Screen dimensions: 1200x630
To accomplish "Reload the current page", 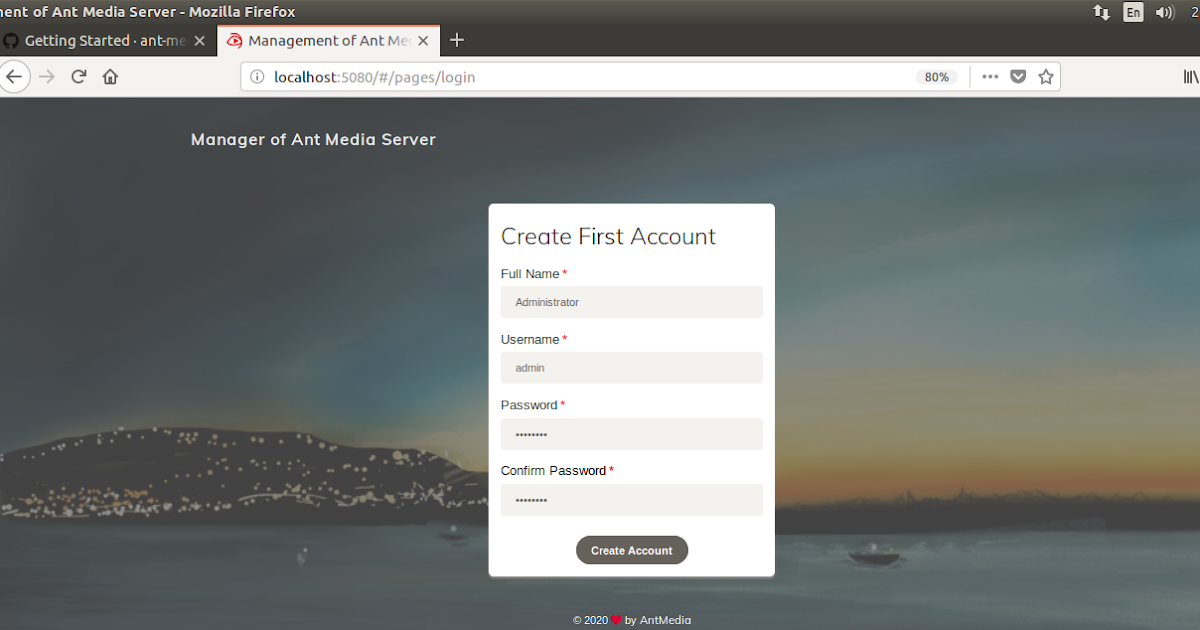I will pyautogui.click(x=79, y=77).
